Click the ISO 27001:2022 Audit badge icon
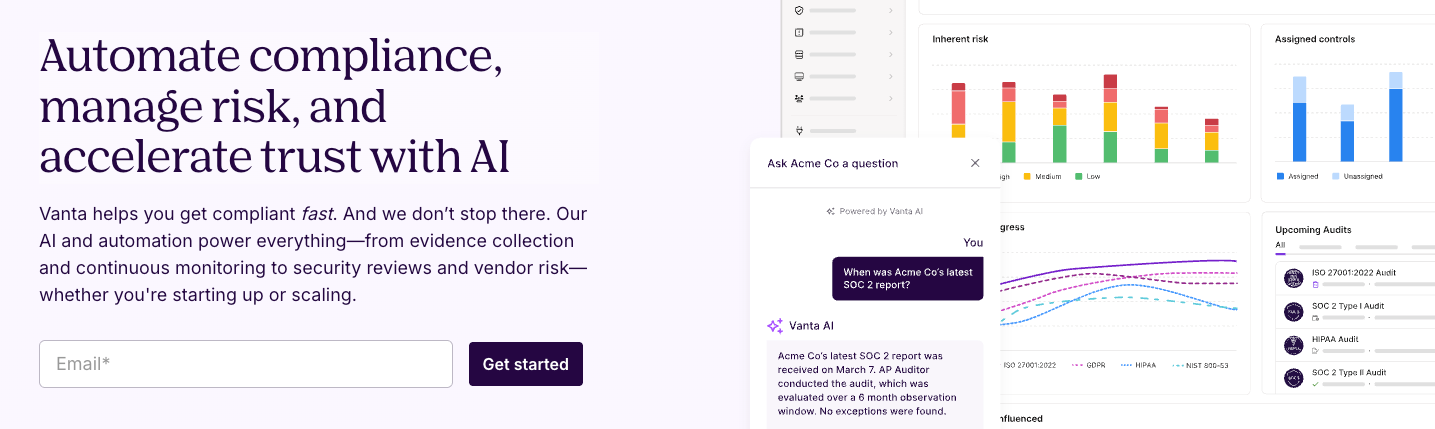 [x=1293, y=278]
